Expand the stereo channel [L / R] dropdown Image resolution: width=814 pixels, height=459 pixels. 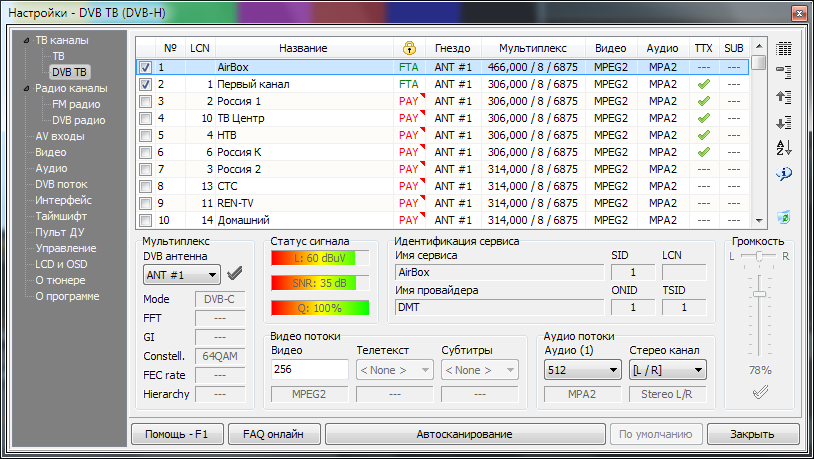(668, 370)
